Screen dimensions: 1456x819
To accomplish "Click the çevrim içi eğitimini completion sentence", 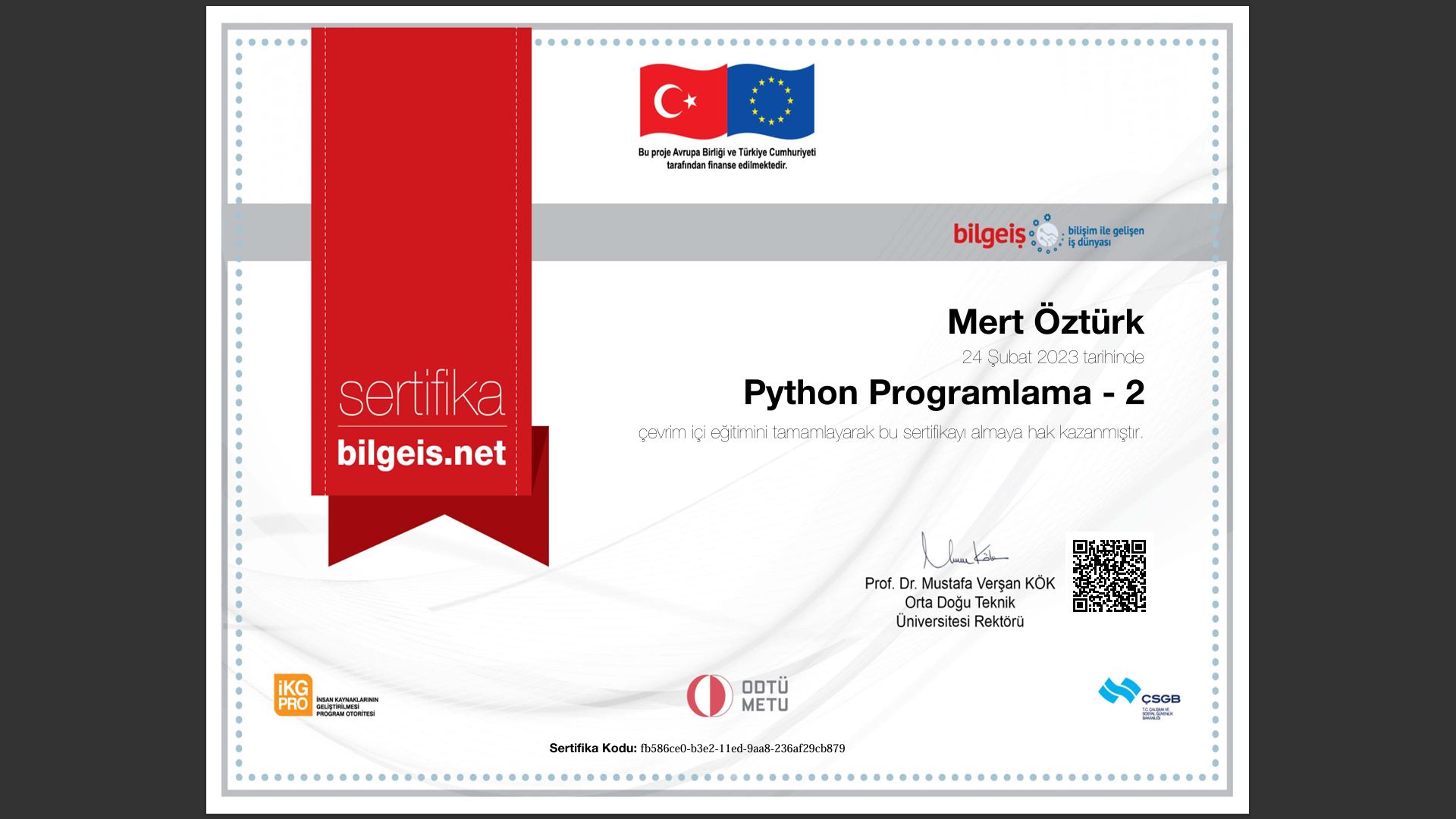I will click(890, 433).
